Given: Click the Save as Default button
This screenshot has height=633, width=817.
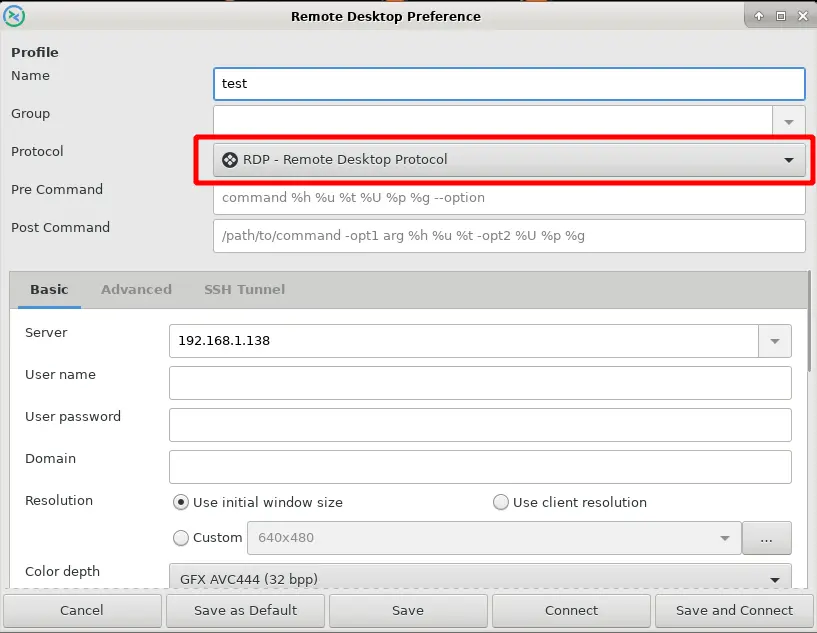Looking at the screenshot, I should [245, 610].
